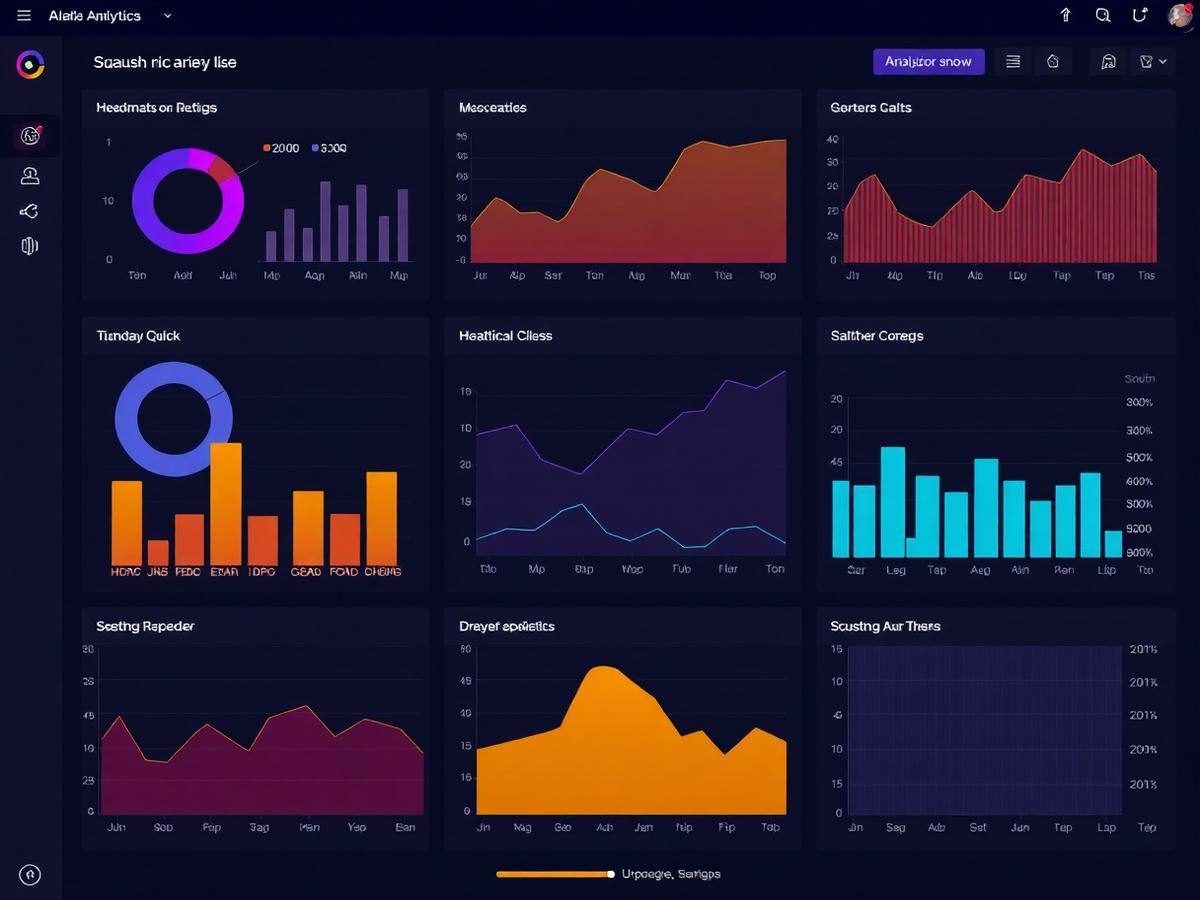The image size is (1200, 900).
Task: Open the user profile icon in the sidebar
Action: click(x=30, y=176)
